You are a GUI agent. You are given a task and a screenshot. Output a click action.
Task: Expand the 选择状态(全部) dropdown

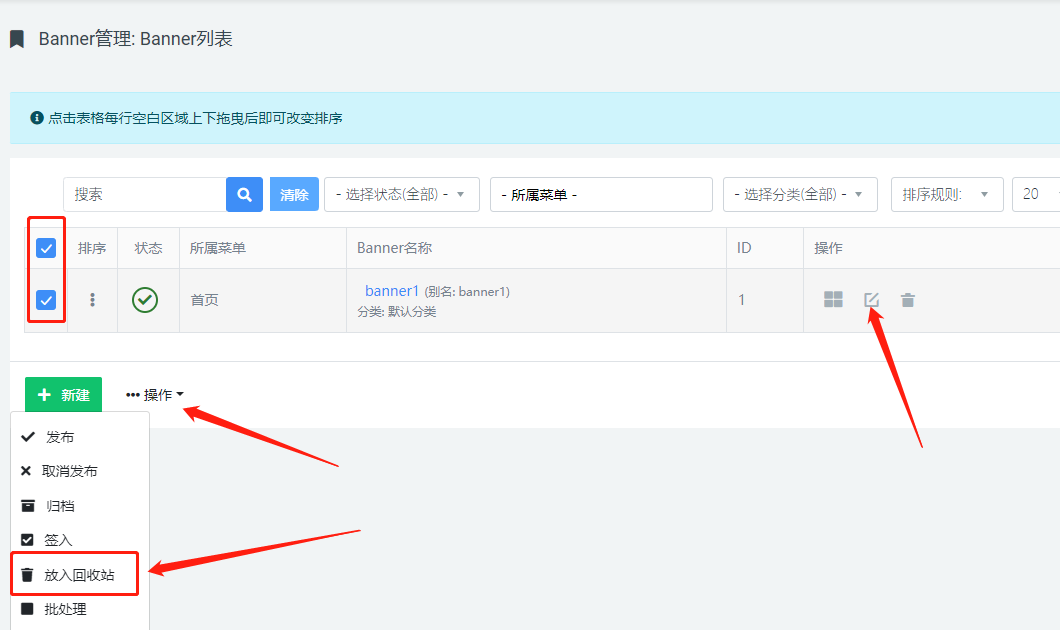(x=401, y=195)
